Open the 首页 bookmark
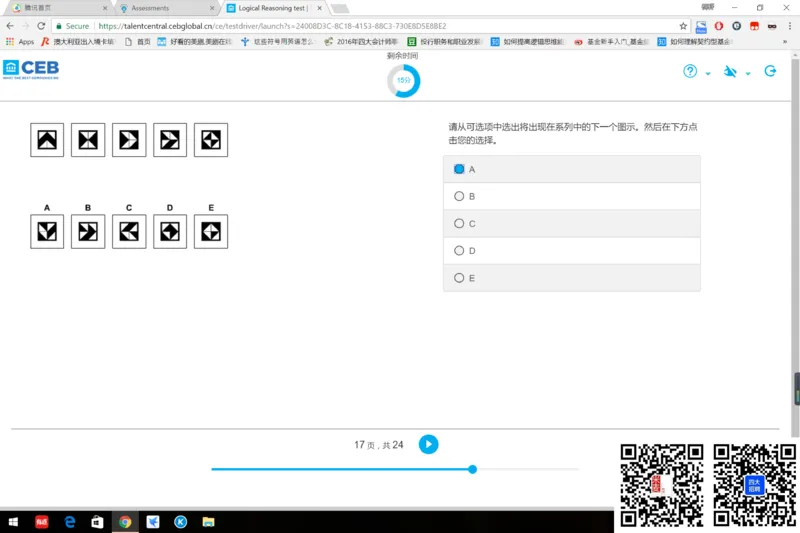The height and width of the screenshot is (533, 800). [x=138, y=42]
